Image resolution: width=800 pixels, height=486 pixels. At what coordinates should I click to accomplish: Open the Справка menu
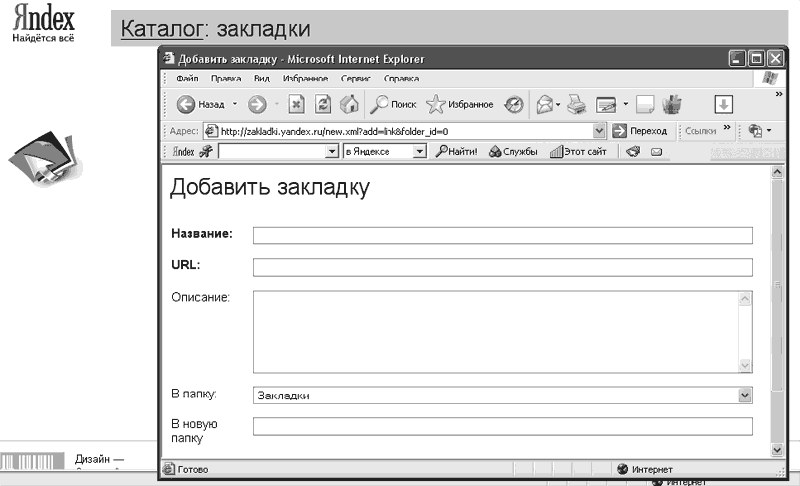coord(402,79)
